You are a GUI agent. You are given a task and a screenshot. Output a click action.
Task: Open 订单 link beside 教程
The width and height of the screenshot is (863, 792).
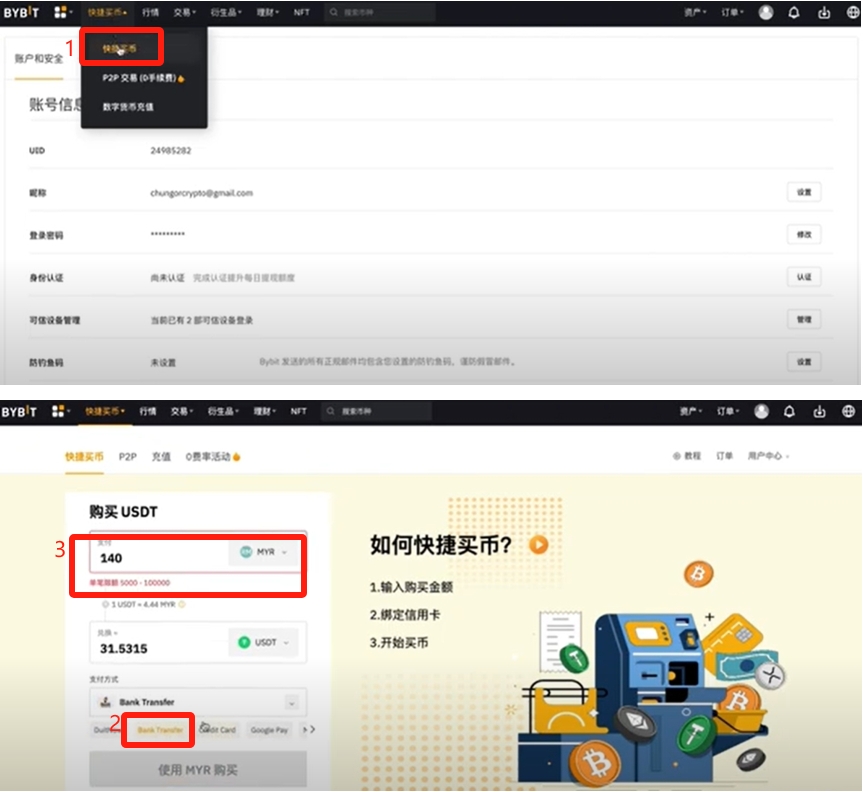coord(724,456)
